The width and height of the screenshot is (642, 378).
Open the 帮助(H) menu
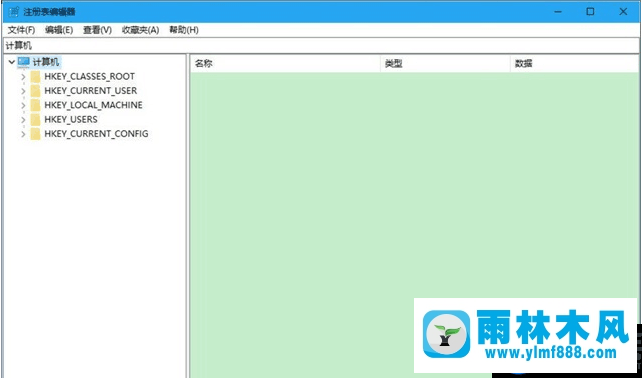[x=184, y=30]
